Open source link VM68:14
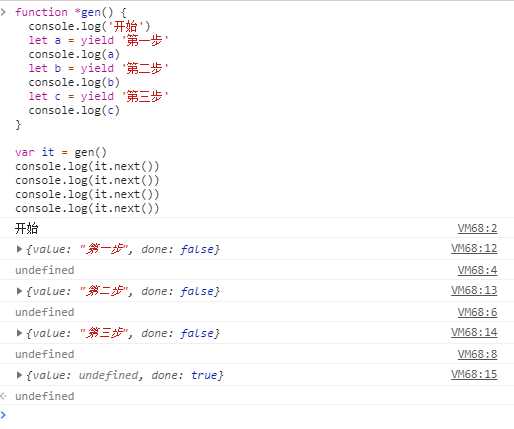Screen dimensions: 514x429 (474, 332)
